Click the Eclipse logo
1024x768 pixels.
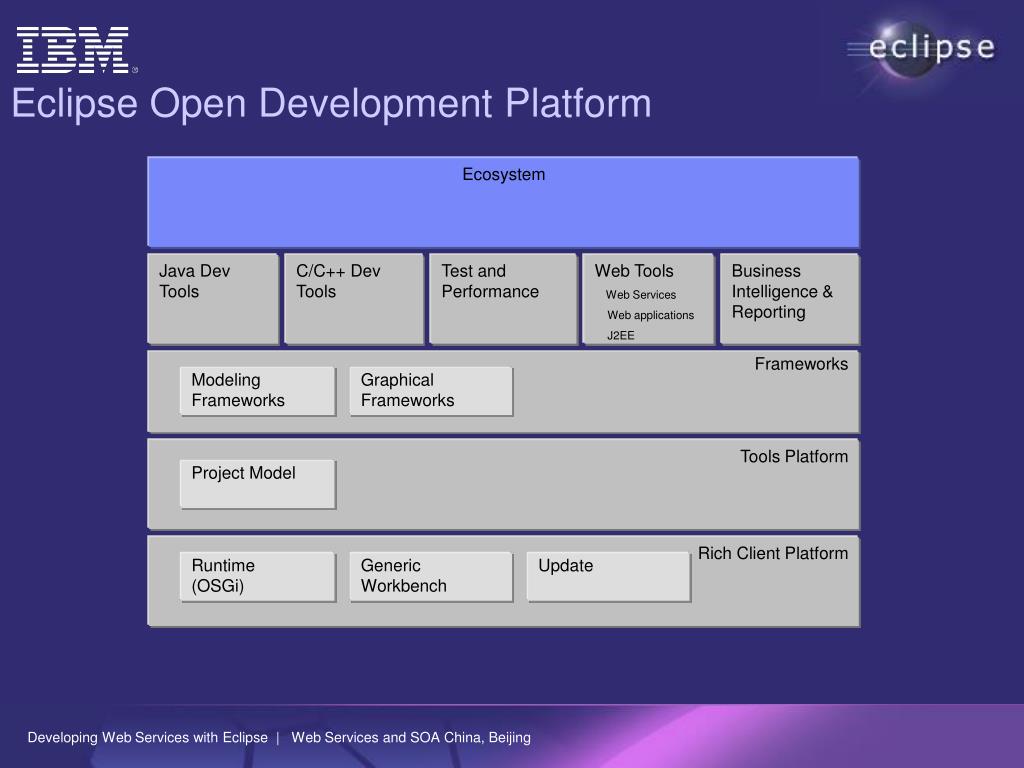[x=923, y=48]
